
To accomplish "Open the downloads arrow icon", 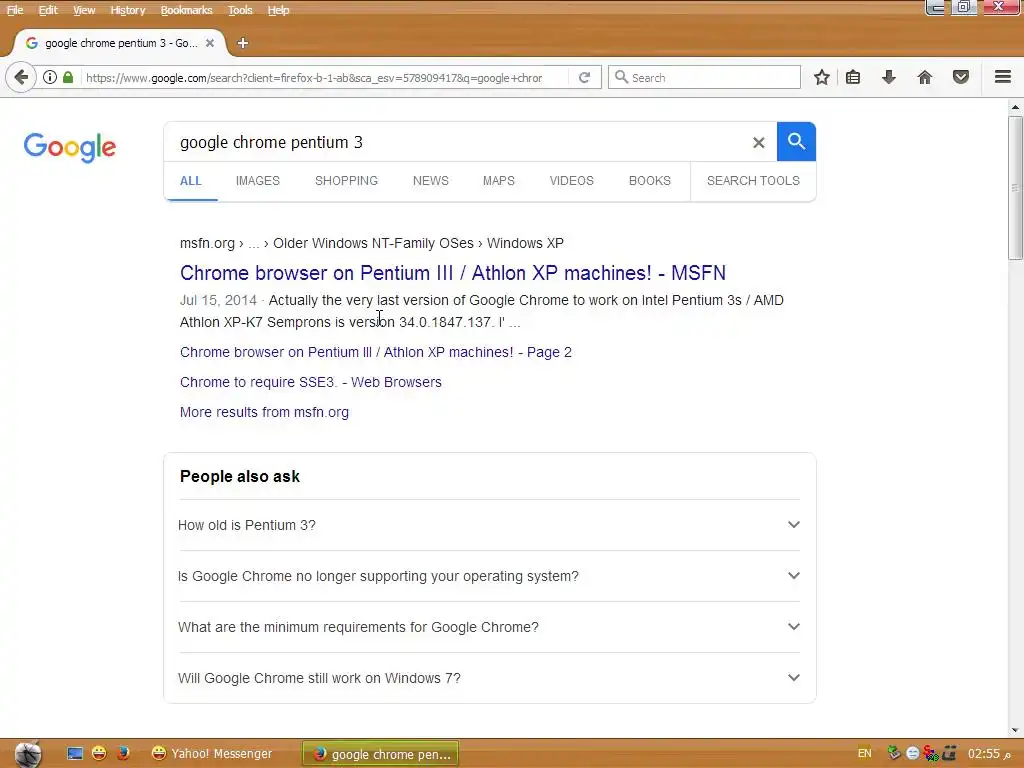I will tap(889, 77).
